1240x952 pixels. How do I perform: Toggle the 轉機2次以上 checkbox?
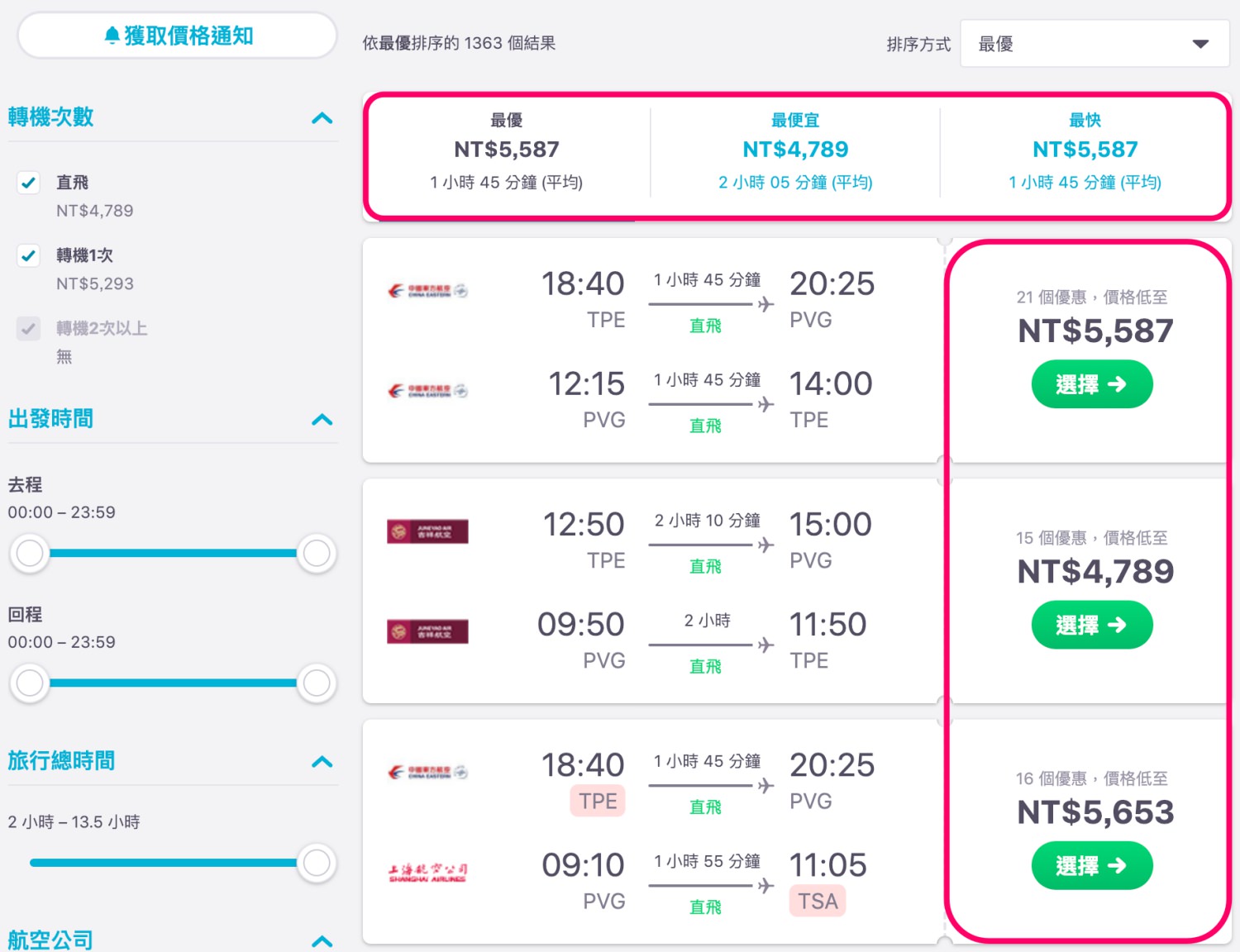[29, 328]
